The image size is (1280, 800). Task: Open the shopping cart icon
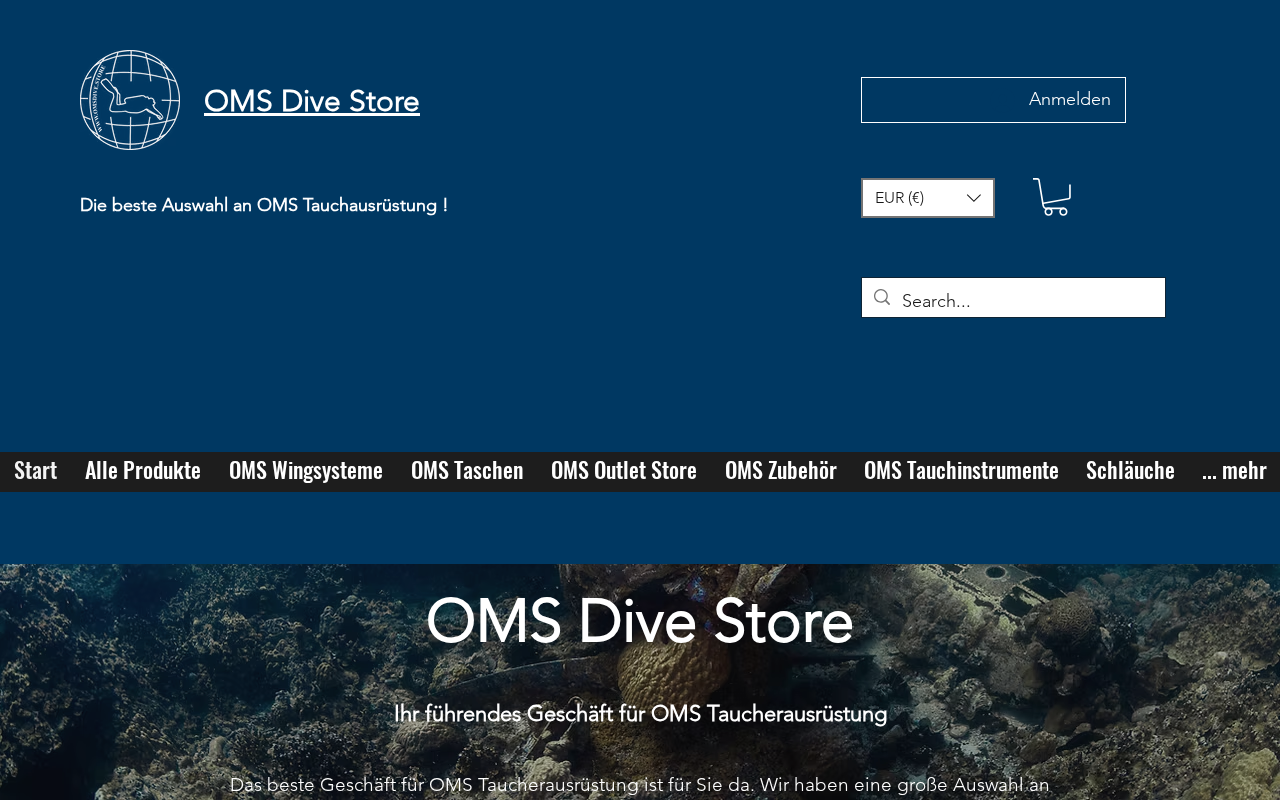coord(1052,197)
